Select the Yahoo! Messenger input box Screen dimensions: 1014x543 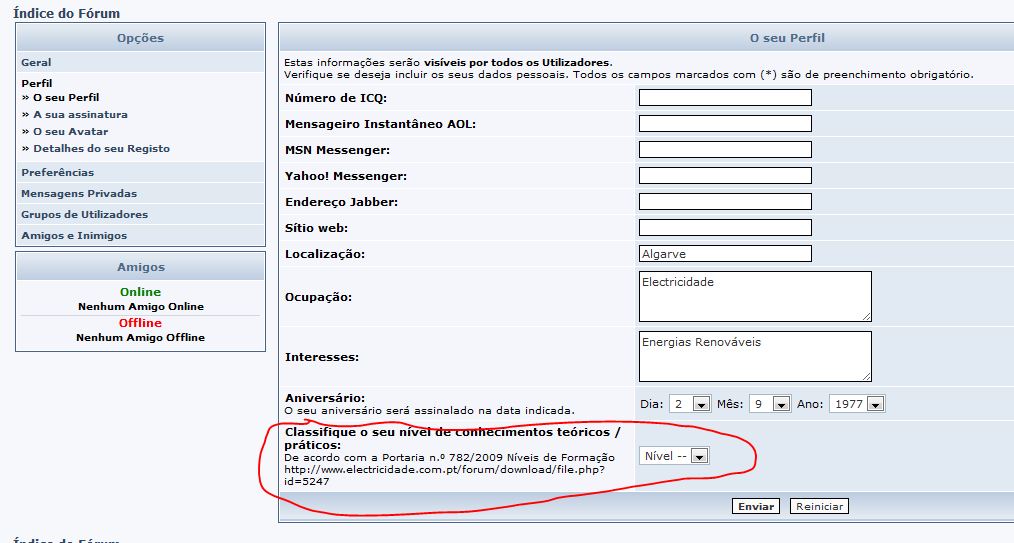coord(724,176)
